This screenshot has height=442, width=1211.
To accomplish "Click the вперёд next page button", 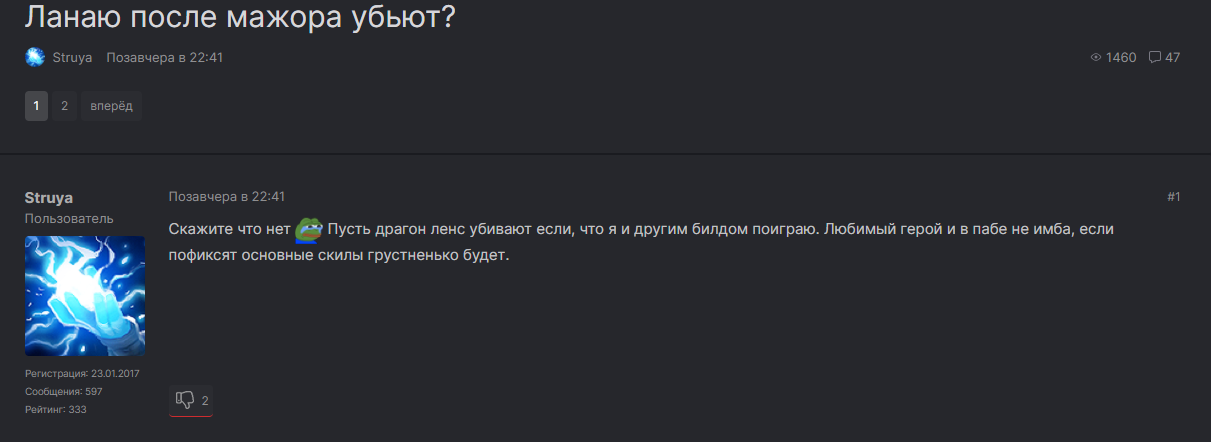I will pyautogui.click(x=111, y=106).
